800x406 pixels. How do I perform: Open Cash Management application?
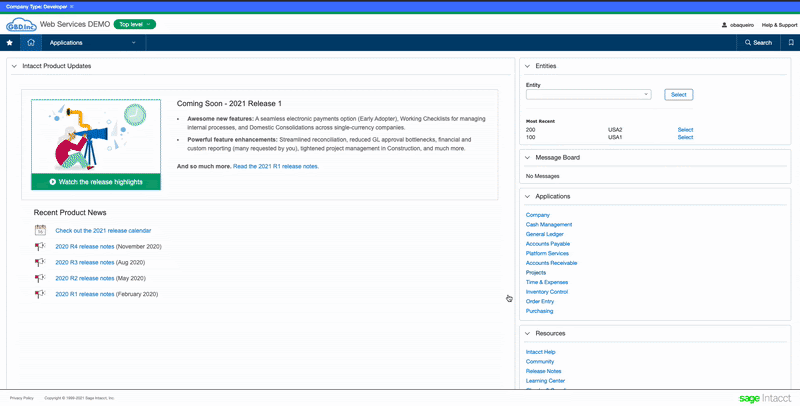coord(549,224)
